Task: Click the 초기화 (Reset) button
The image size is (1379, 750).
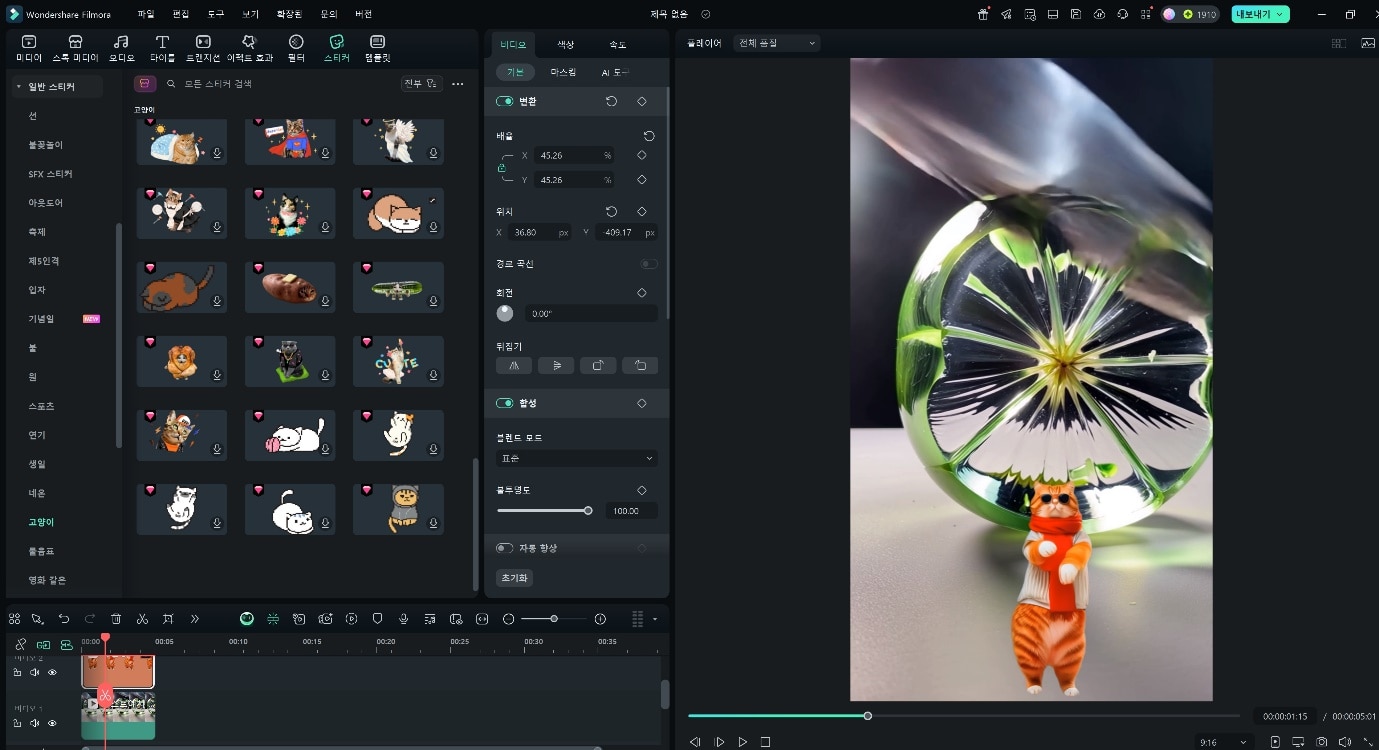Action: pos(514,578)
